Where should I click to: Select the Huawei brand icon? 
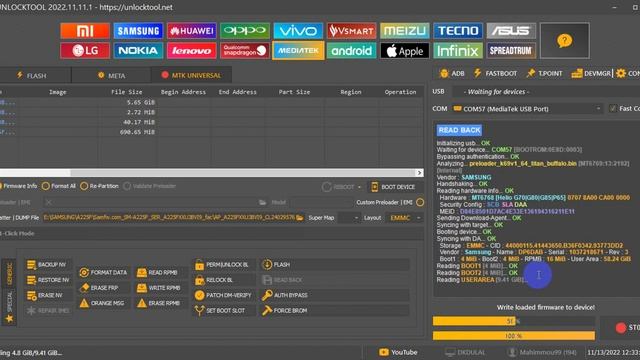click(191, 31)
